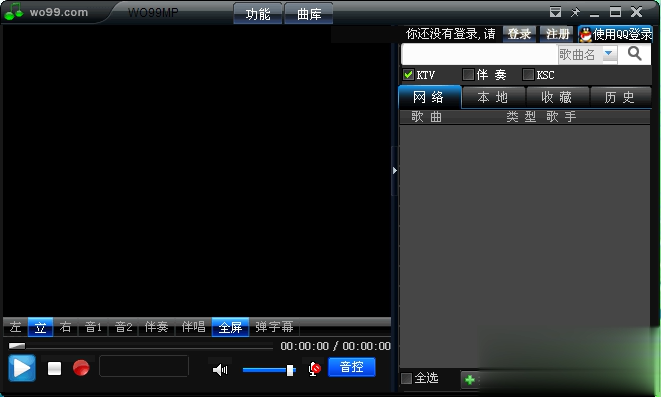Enable the KSC checkbox
The image size is (661, 397).
click(x=528, y=75)
